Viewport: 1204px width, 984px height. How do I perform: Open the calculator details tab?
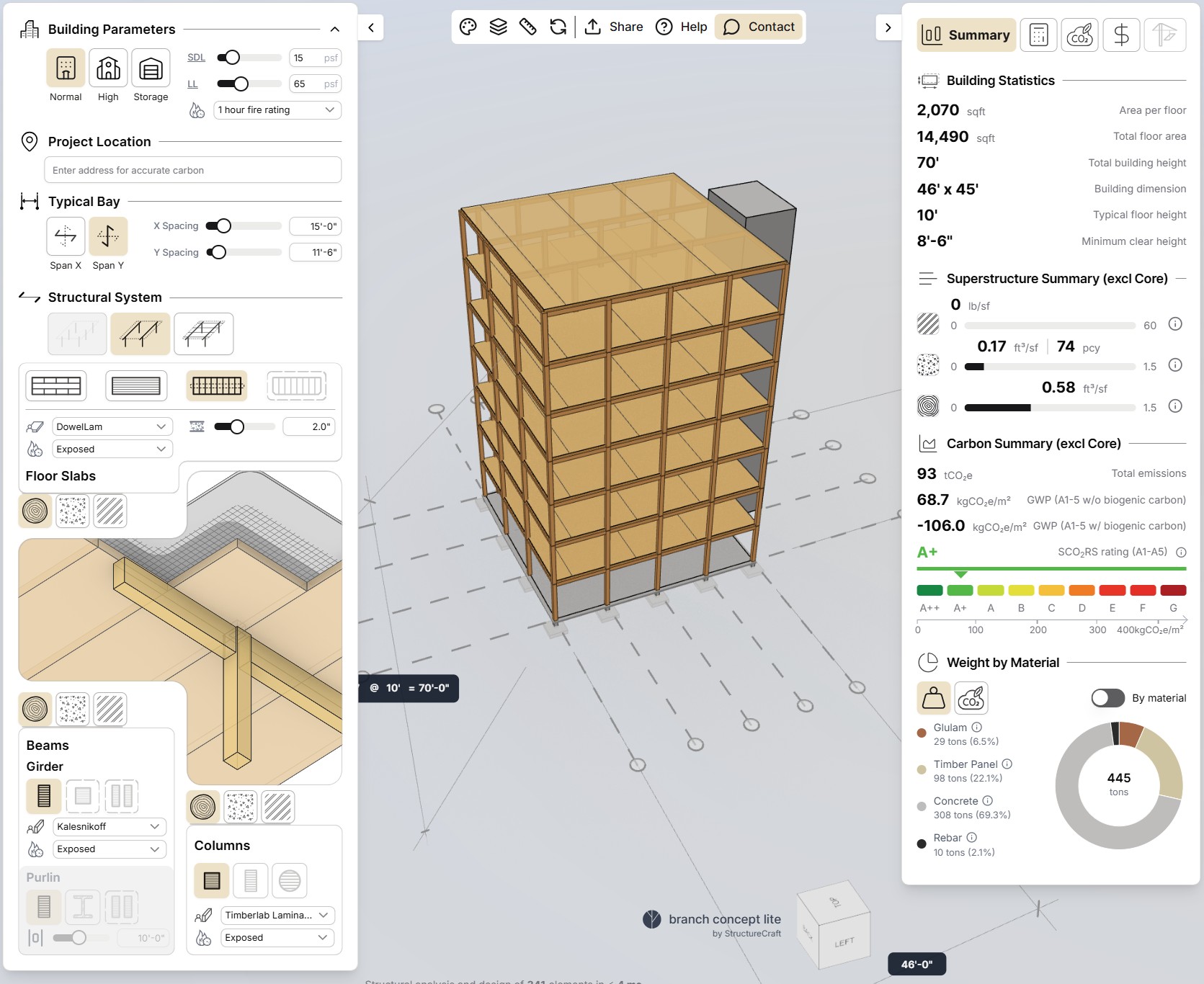click(1038, 35)
